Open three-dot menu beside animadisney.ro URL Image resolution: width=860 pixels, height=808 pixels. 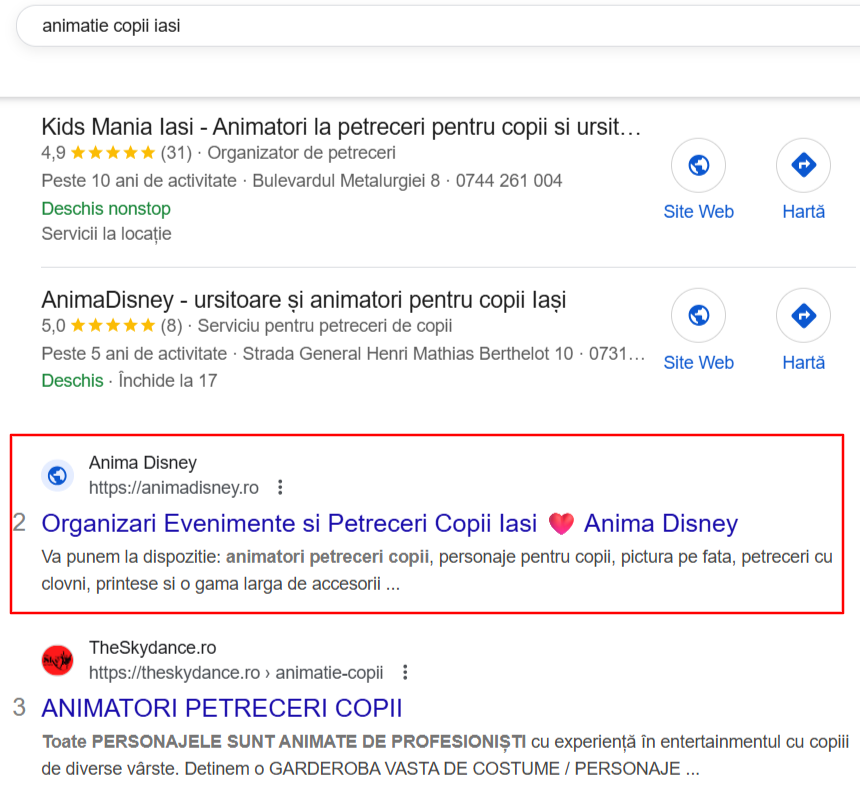(x=280, y=487)
